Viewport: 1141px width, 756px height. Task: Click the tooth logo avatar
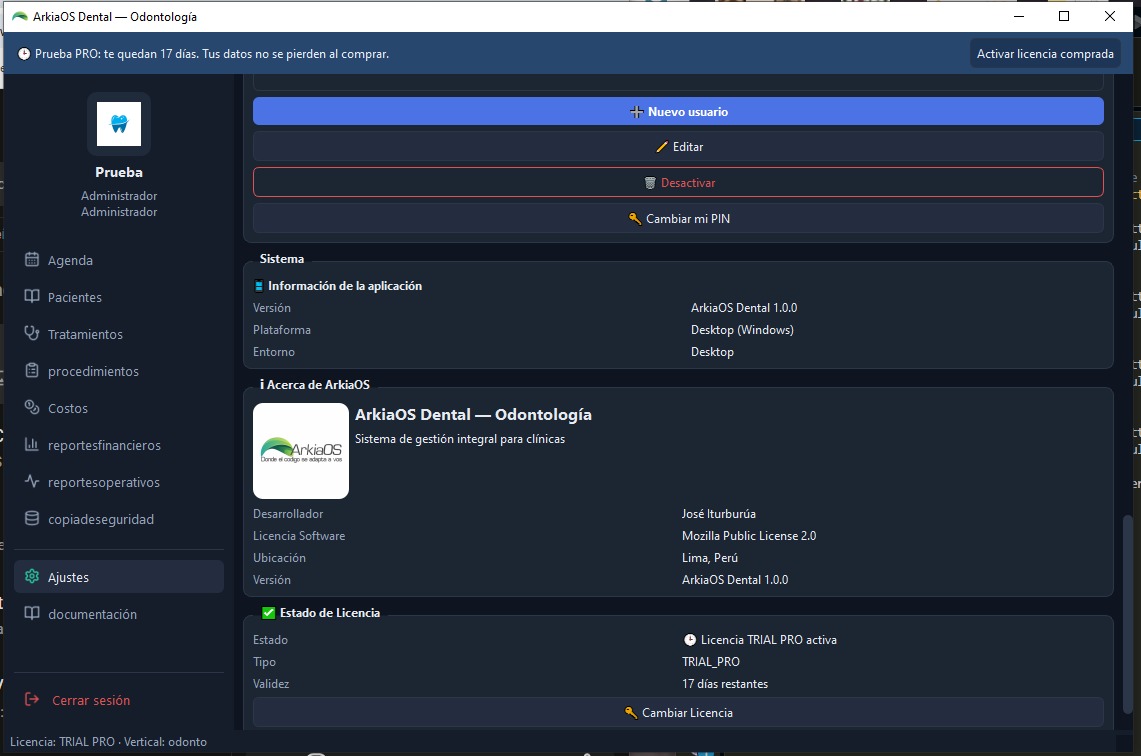tap(119, 124)
